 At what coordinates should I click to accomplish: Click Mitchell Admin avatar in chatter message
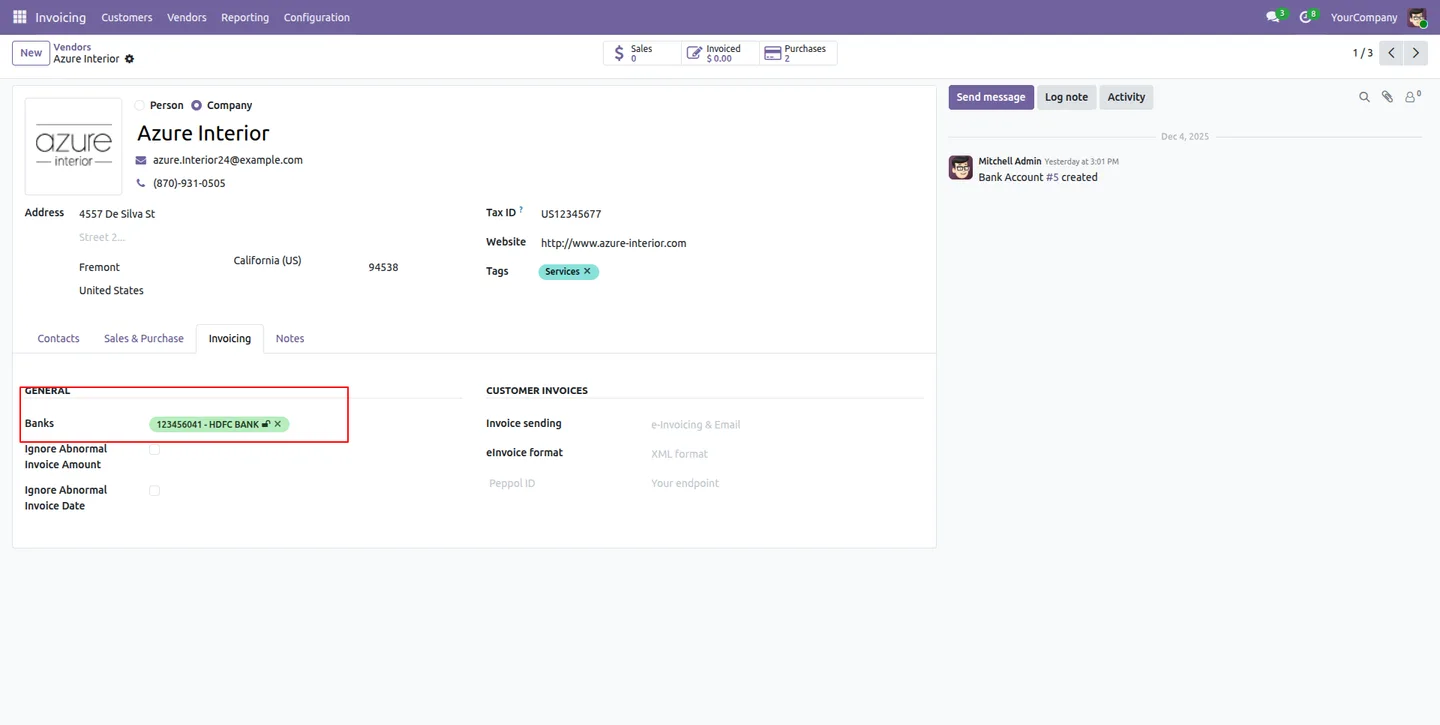pos(961,167)
